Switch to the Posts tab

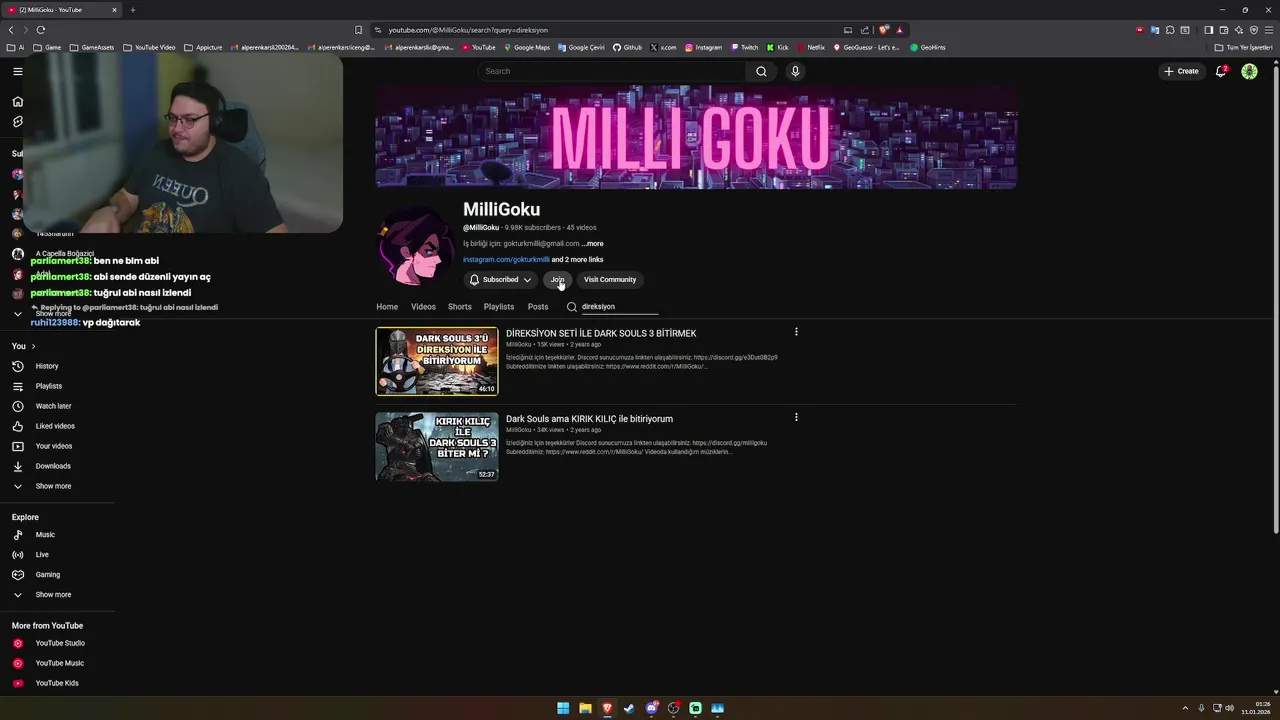click(538, 307)
